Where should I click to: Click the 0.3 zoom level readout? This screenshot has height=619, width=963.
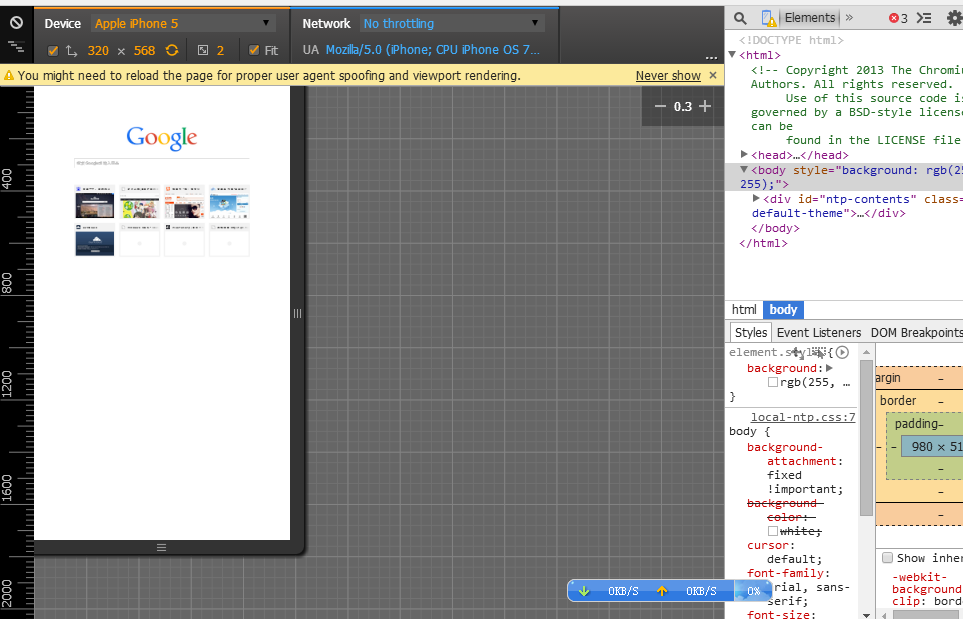[682, 106]
